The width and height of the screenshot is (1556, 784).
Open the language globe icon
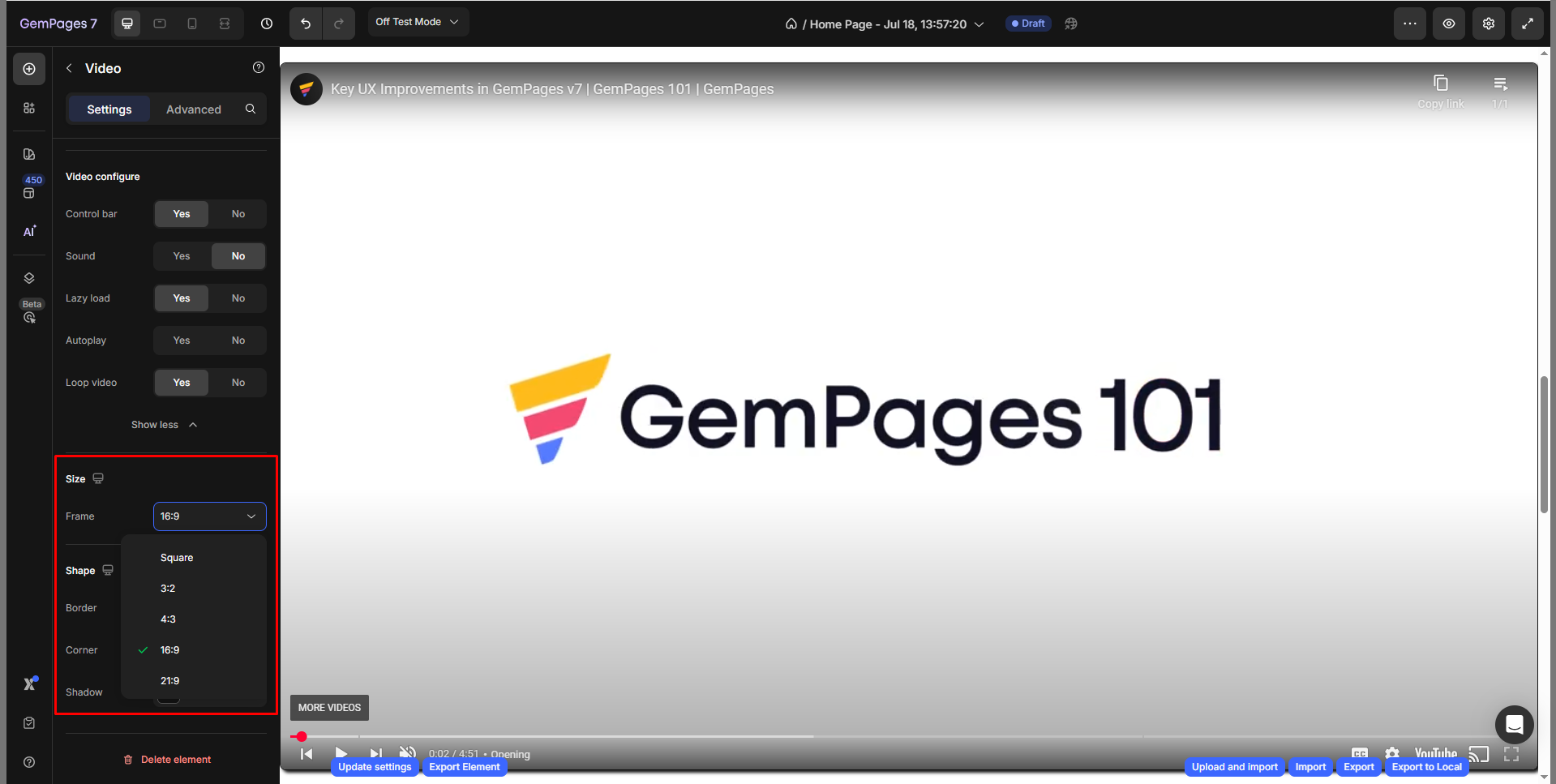[x=1071, y=24]
